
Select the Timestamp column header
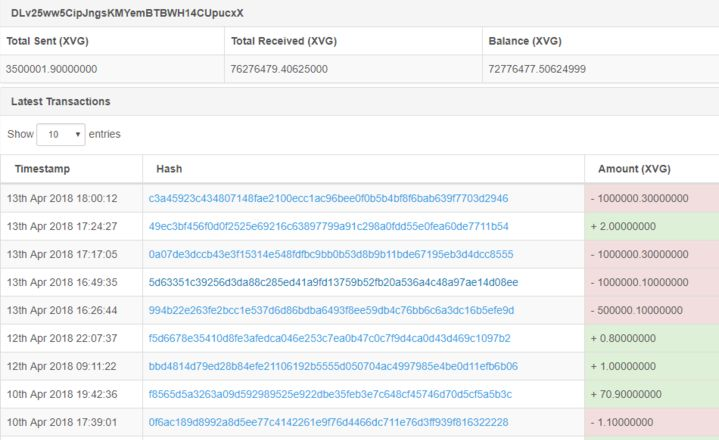42,169
